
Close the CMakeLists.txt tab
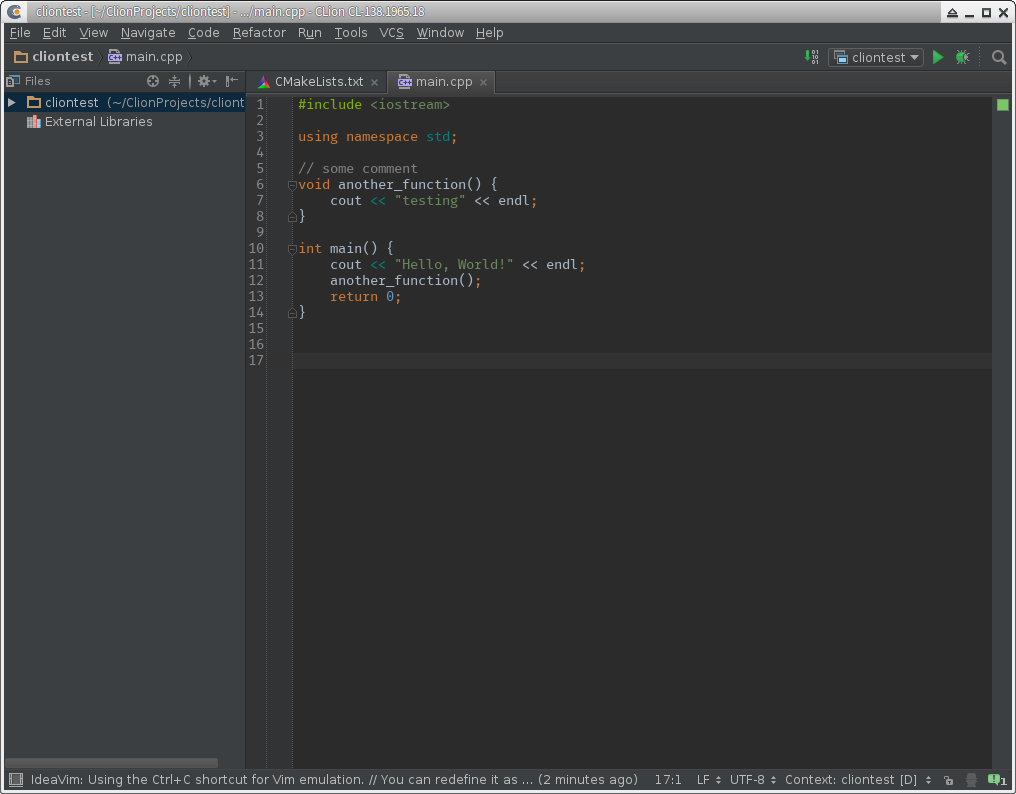point(375,82)
